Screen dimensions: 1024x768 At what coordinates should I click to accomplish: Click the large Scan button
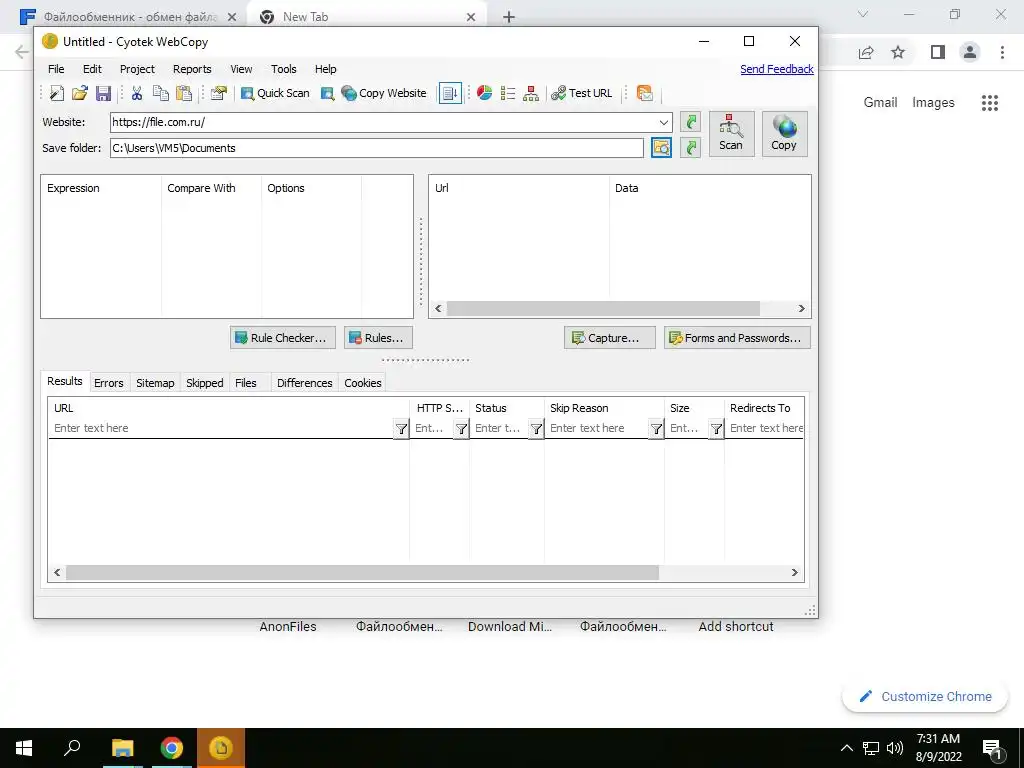731,133
